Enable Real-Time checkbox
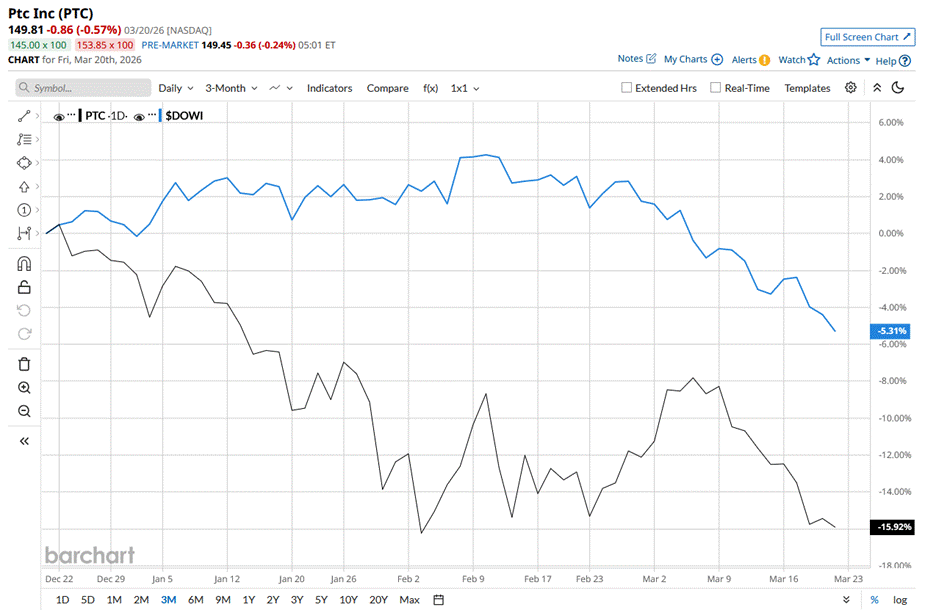The image size is (936, 610). tap(715, 88)
